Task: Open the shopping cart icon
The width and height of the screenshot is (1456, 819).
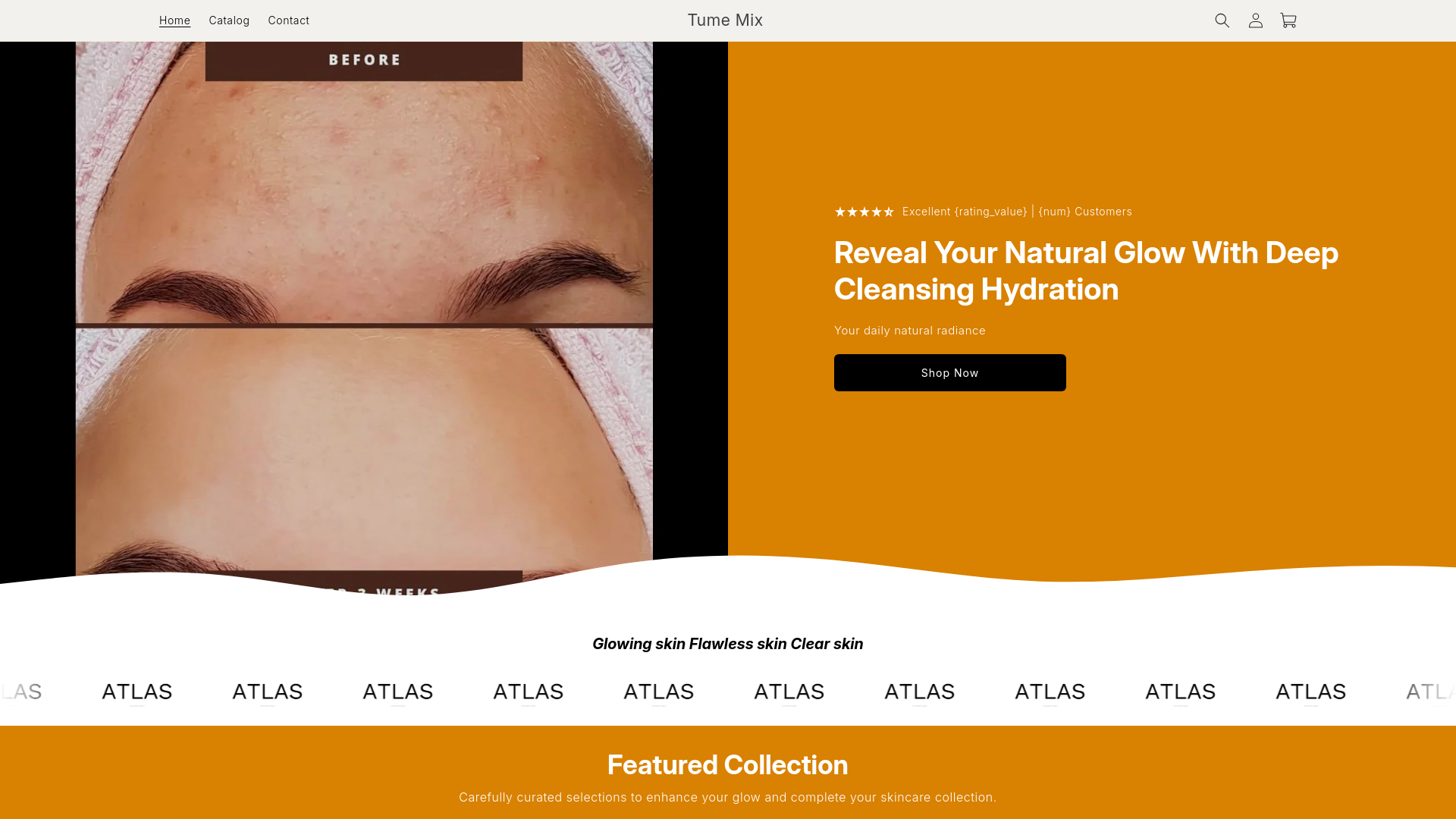Action: tap(1288, 20)
